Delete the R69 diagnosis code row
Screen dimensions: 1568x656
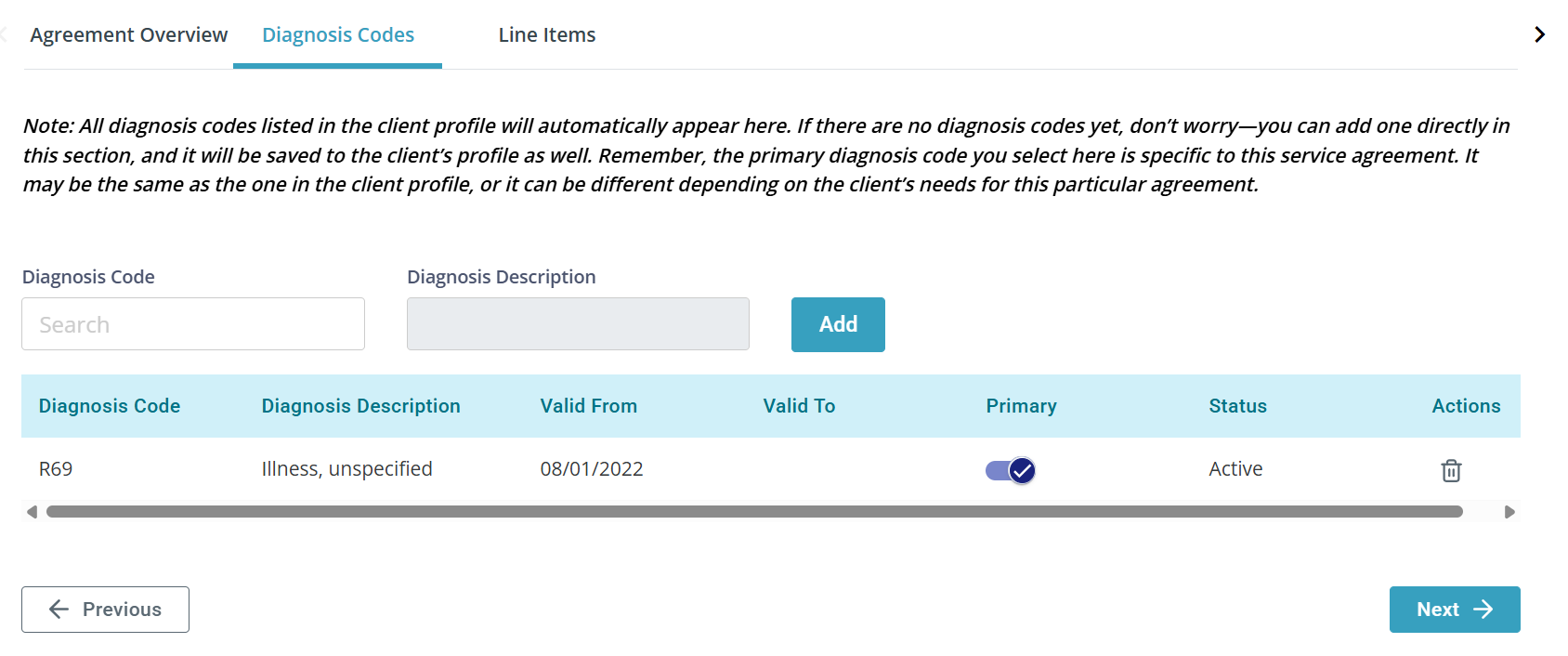1451,470
